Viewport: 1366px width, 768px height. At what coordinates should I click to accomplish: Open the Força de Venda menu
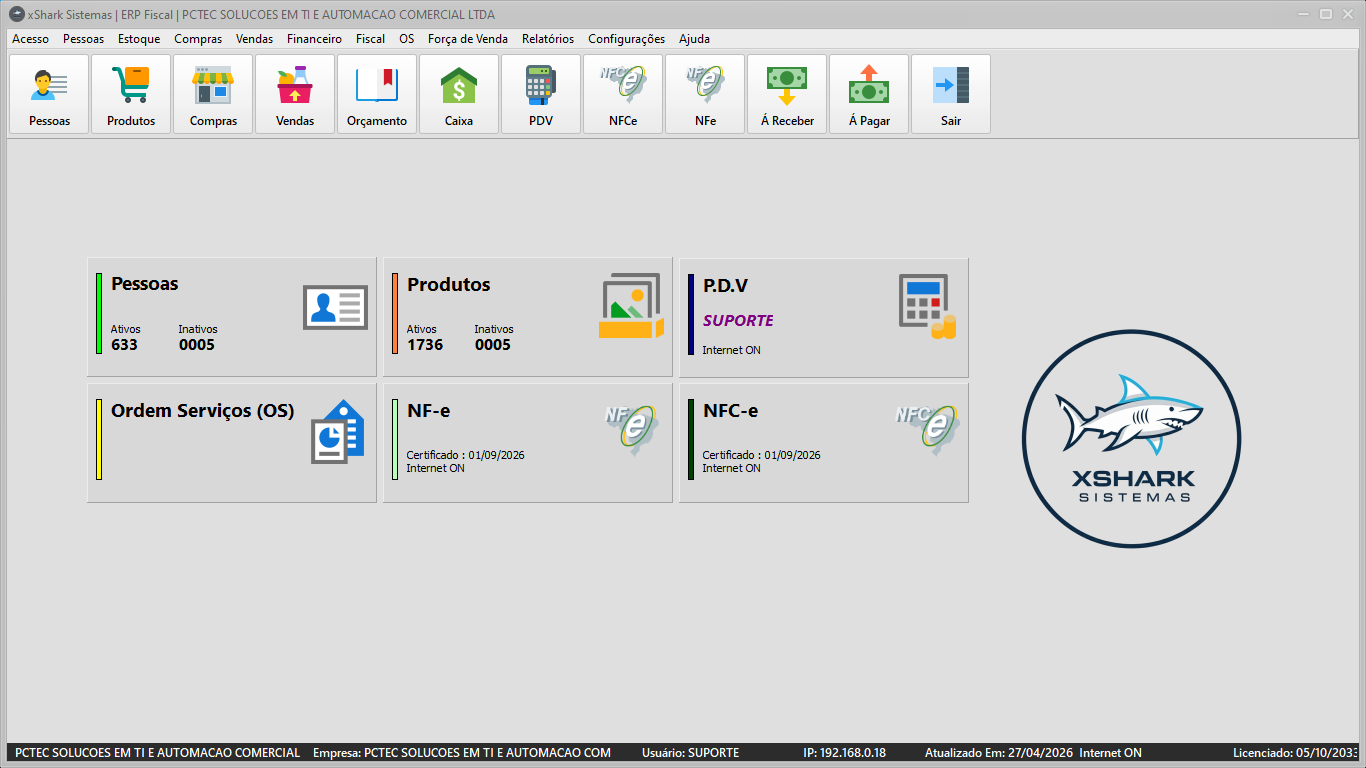click(467, 39)
